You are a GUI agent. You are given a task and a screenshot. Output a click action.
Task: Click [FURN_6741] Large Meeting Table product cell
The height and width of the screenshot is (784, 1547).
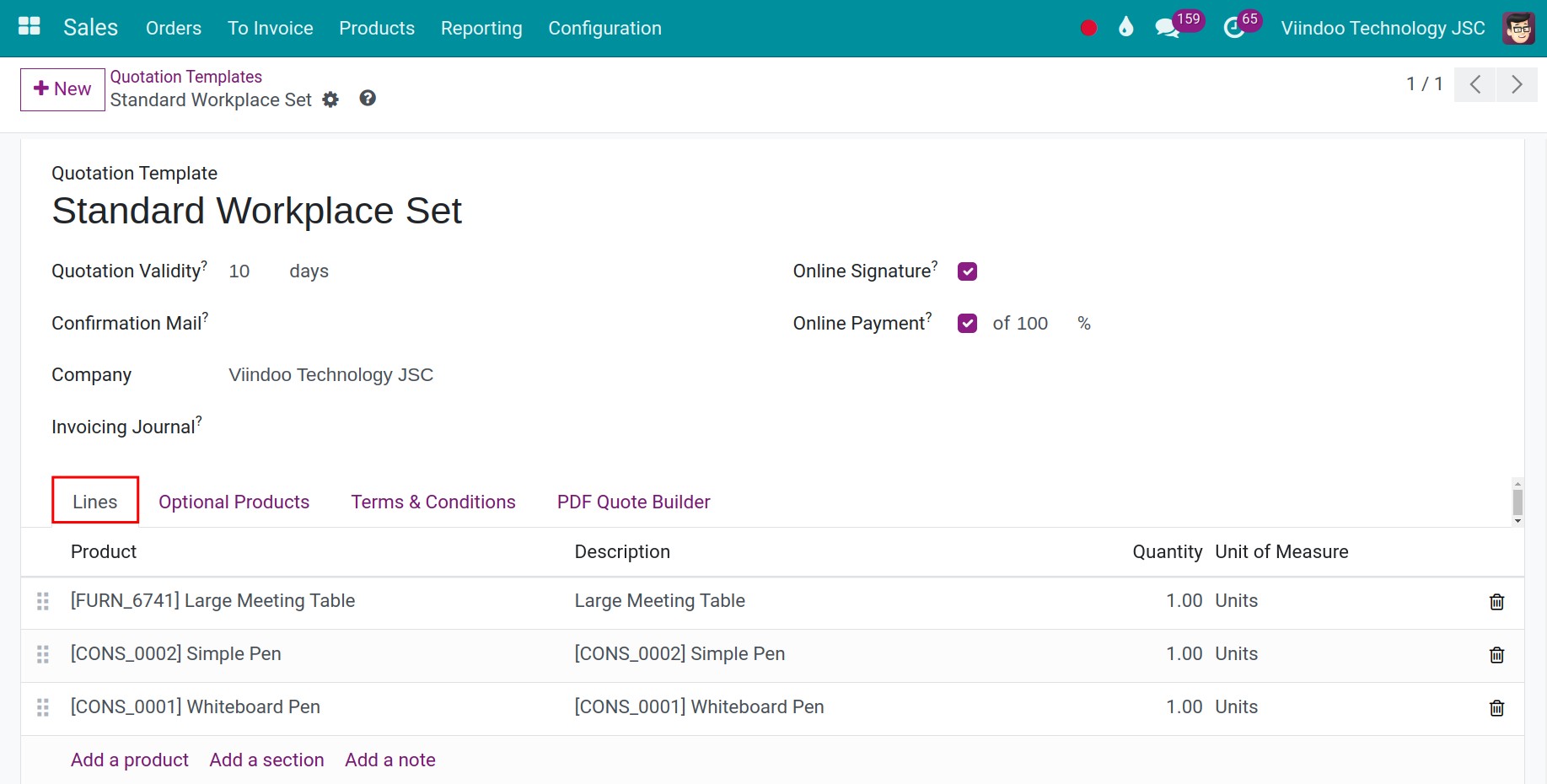click(x=212, y=601)
